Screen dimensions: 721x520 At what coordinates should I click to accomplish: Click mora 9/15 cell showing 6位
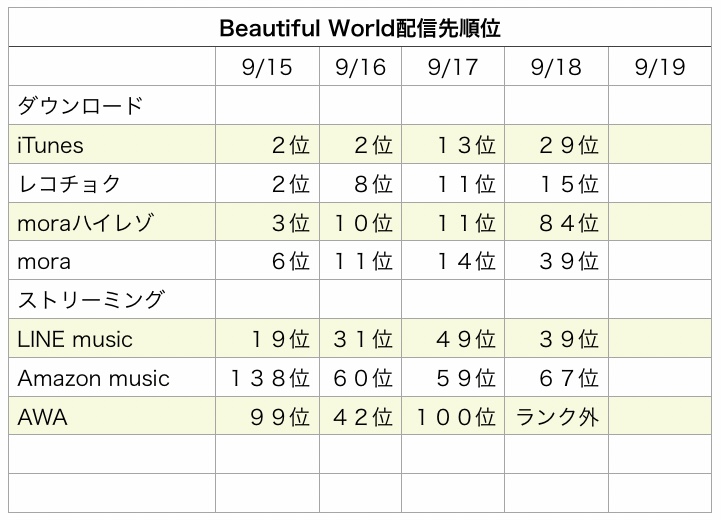(267, 261)
